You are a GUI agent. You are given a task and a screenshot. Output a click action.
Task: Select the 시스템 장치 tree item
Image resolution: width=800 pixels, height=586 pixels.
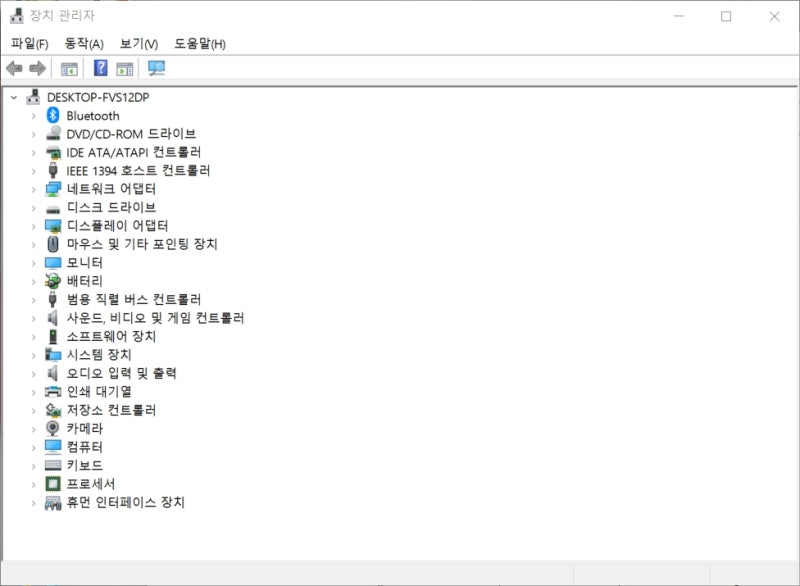pos(100,353)
